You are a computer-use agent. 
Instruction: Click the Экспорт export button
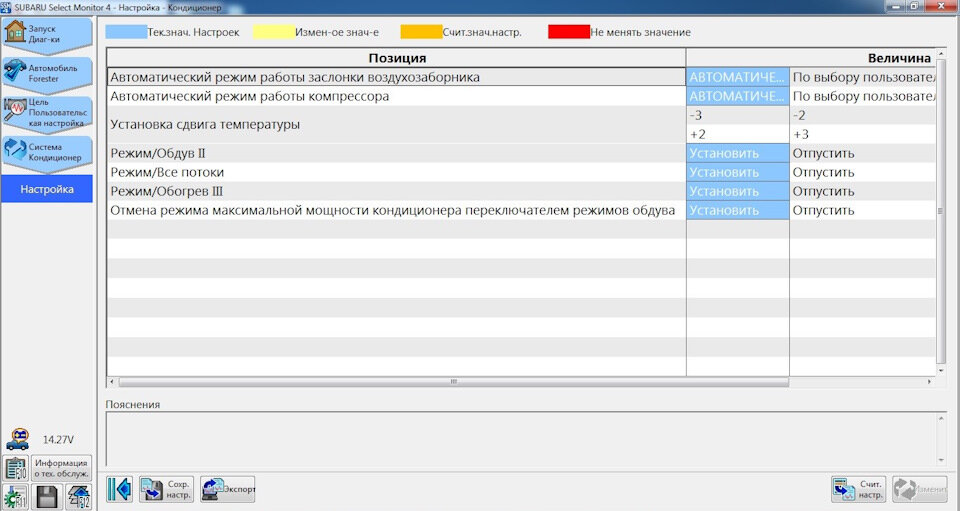tap(228, 489)
